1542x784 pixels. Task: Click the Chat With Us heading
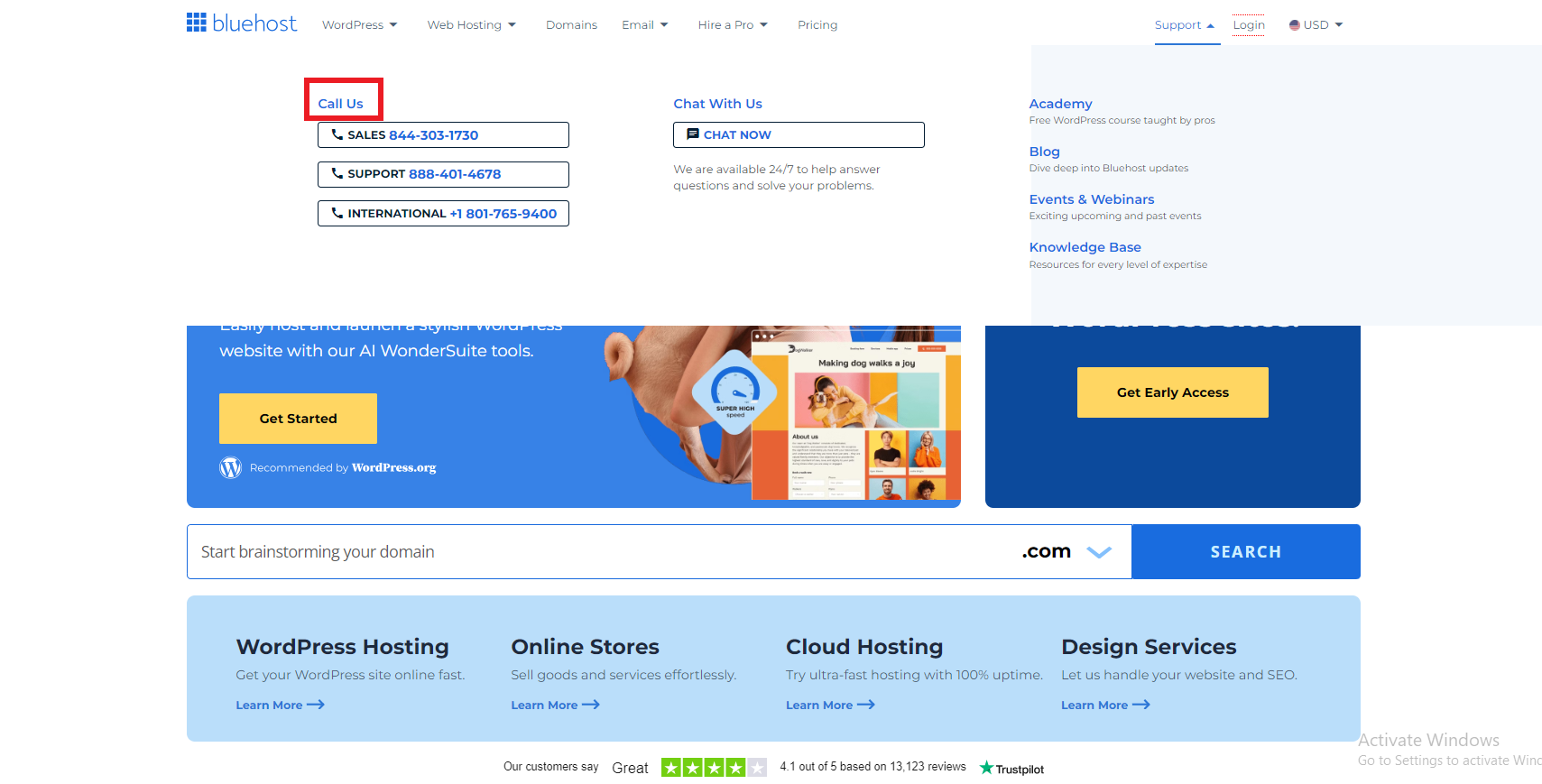[x=717, y=104]
